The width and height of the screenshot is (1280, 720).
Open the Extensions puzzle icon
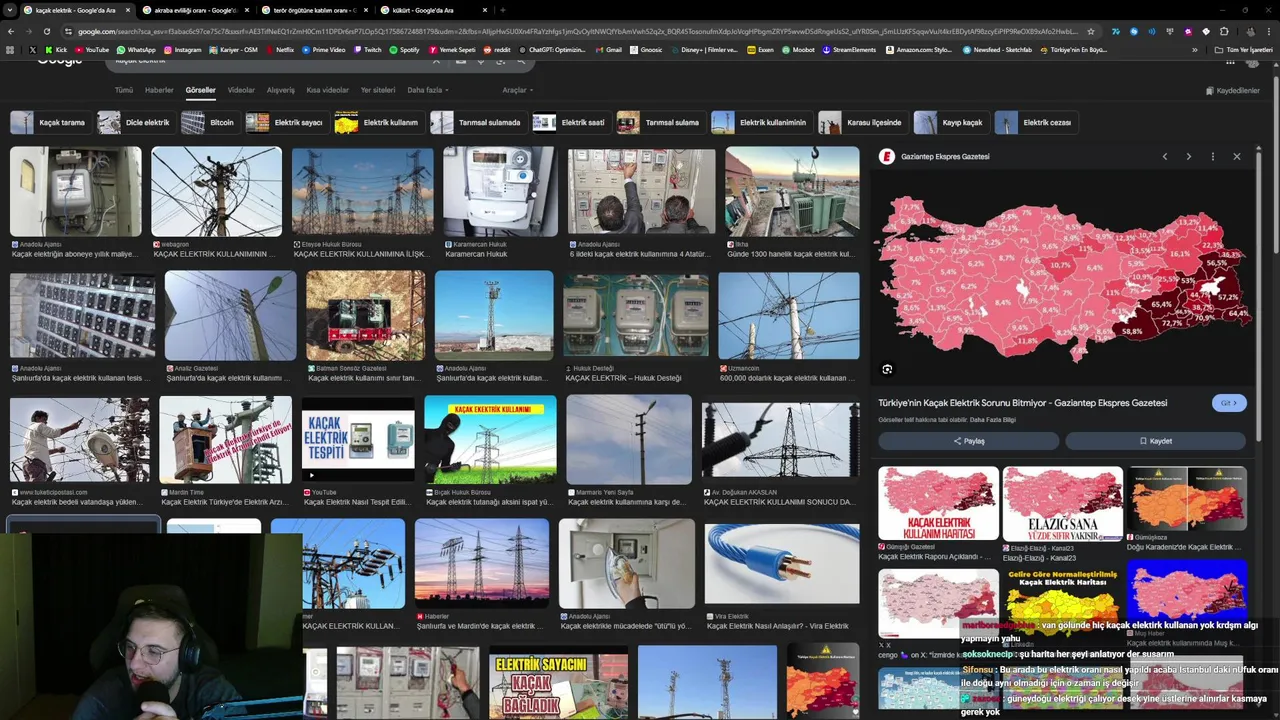point(1224,31)
